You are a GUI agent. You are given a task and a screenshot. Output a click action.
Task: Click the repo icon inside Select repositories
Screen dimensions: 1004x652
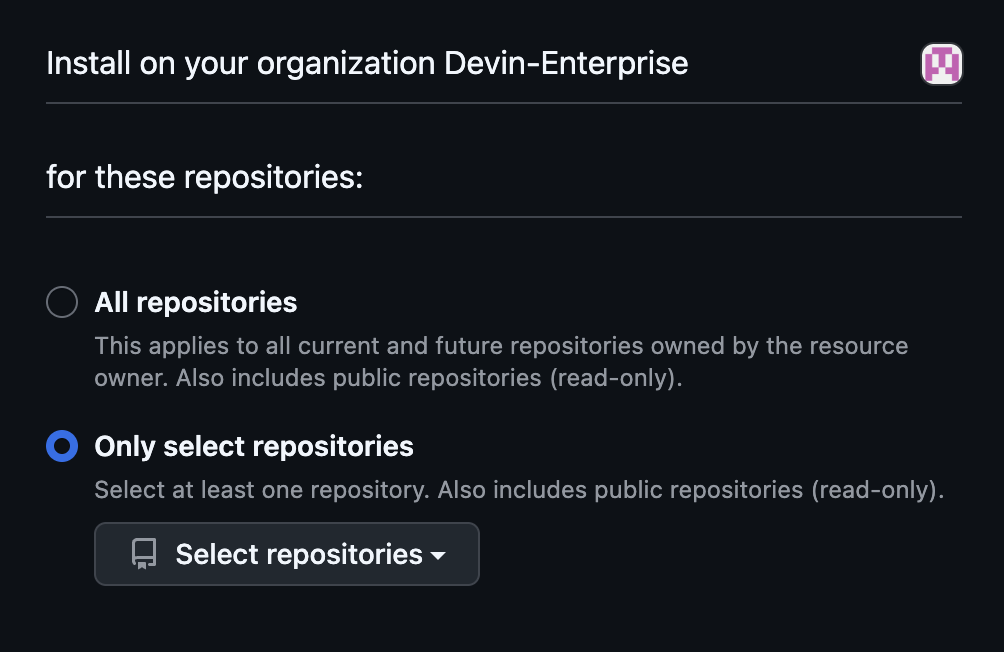pos(143,553)
